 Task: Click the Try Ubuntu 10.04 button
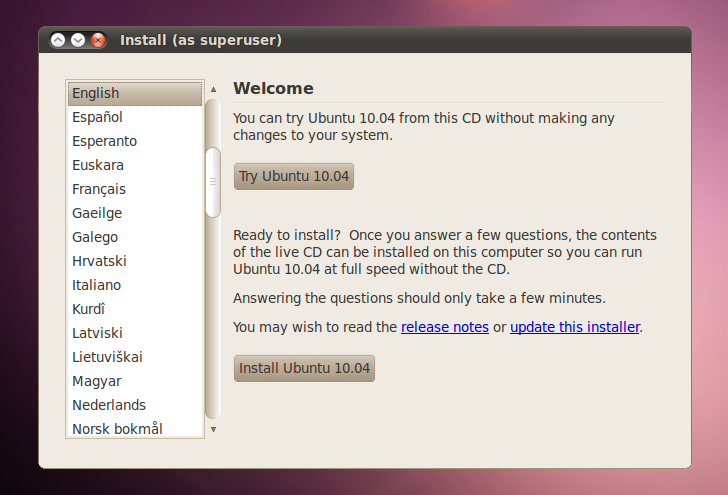pyautogui.click(x=293, y=176)
